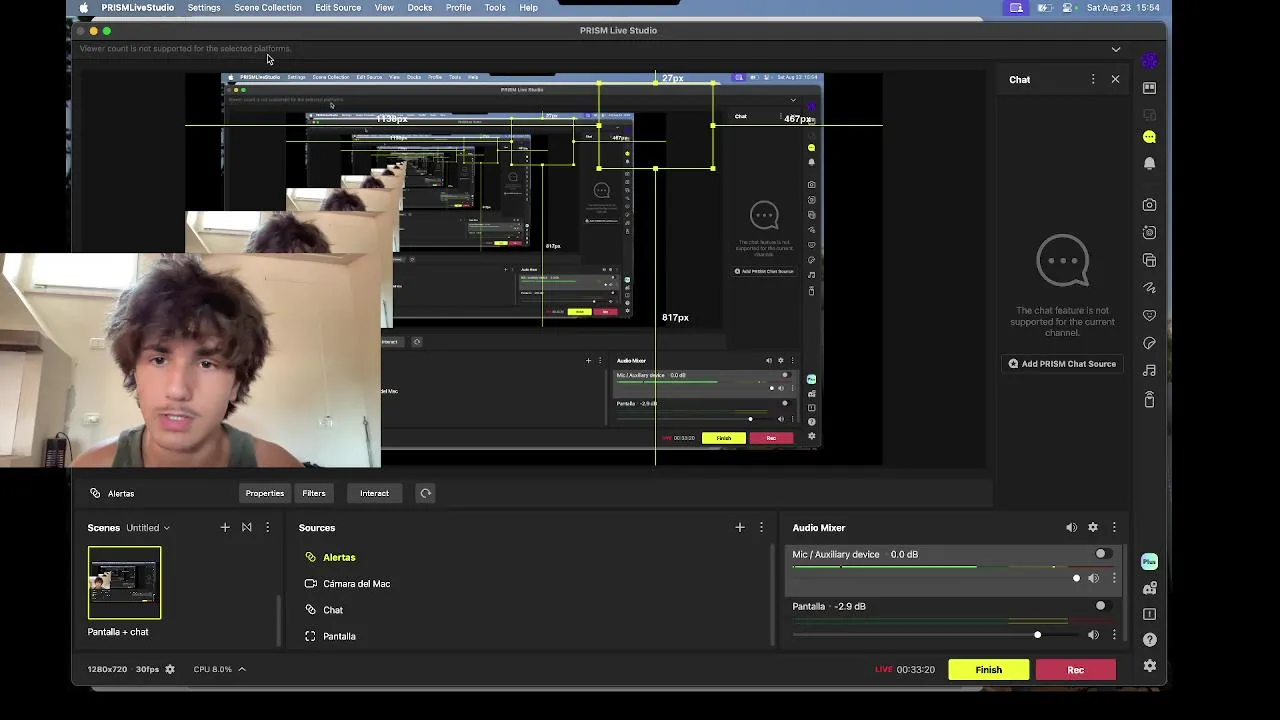Toggle the yellow chat bubble sidebar icon
The width and height of the screenshot is (1280, 720).
point(1149,137)
